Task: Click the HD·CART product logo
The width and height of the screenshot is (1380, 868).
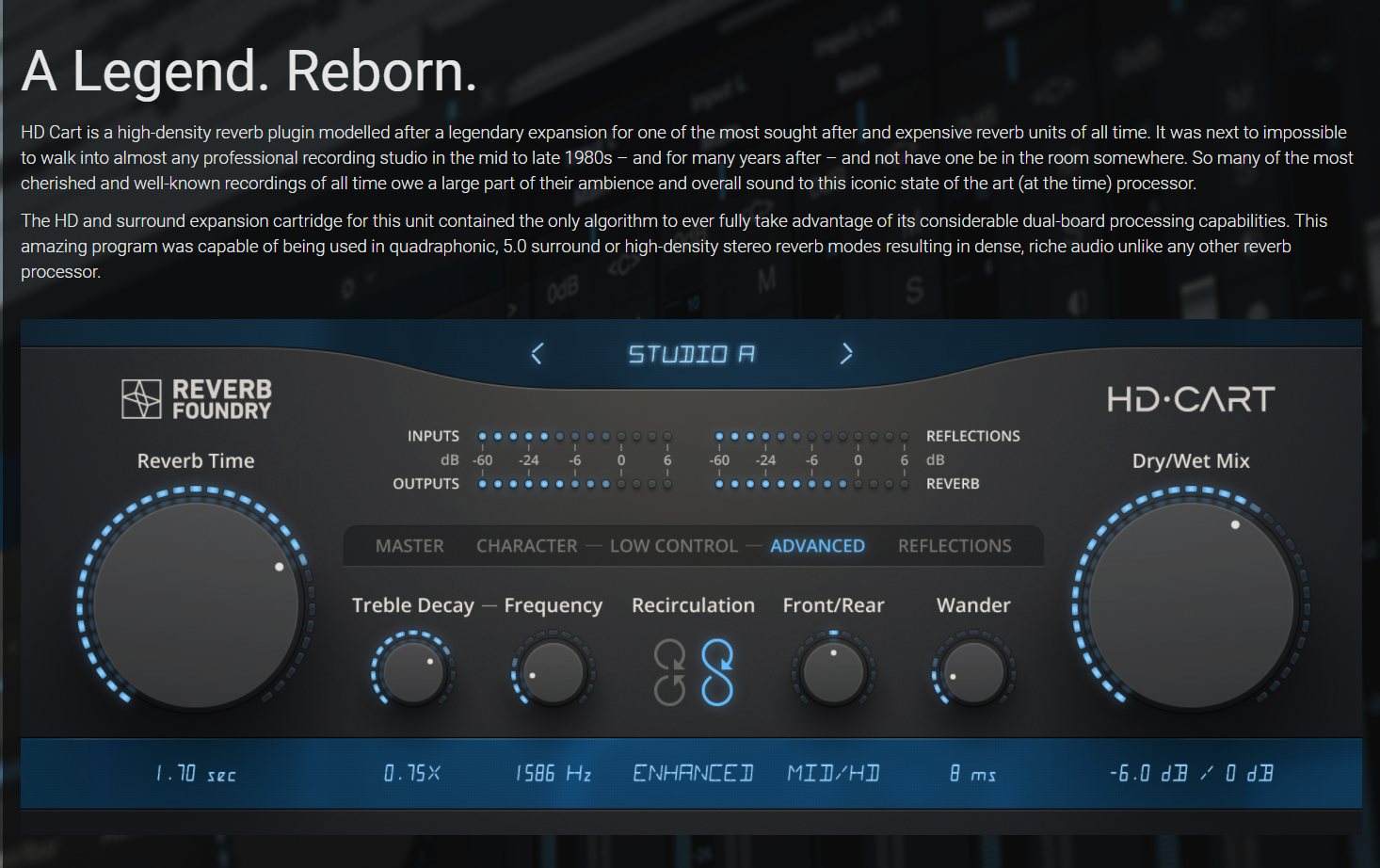Action: (1191, 399)
